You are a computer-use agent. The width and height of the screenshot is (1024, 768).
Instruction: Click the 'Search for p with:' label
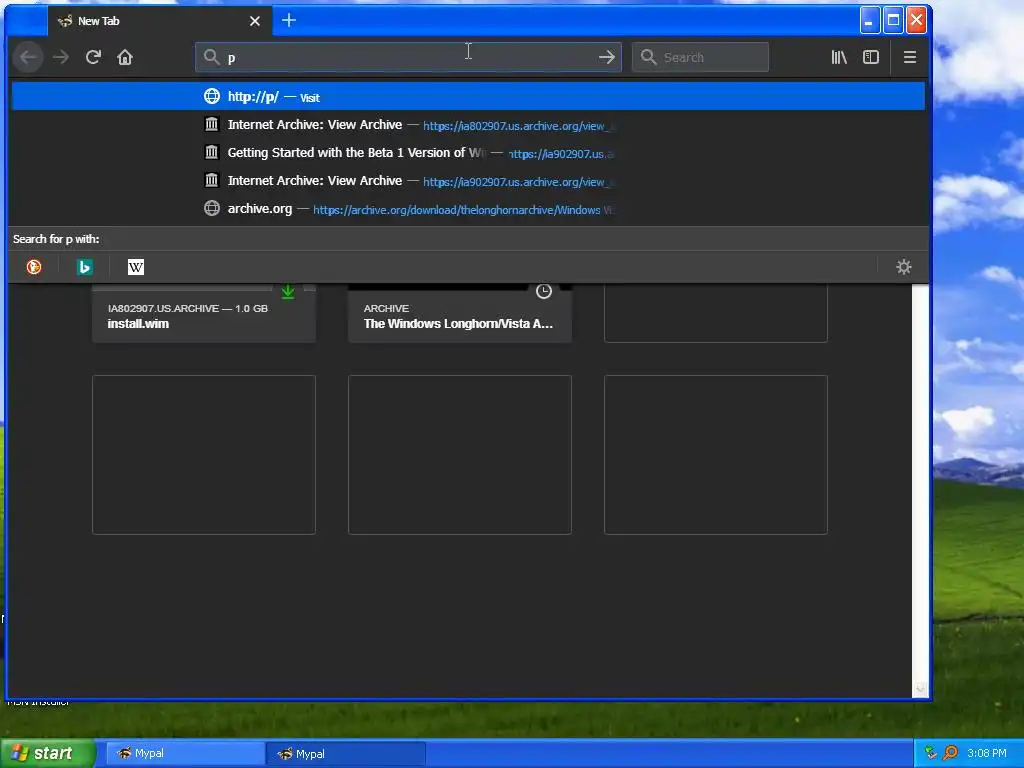coord(56,239)
